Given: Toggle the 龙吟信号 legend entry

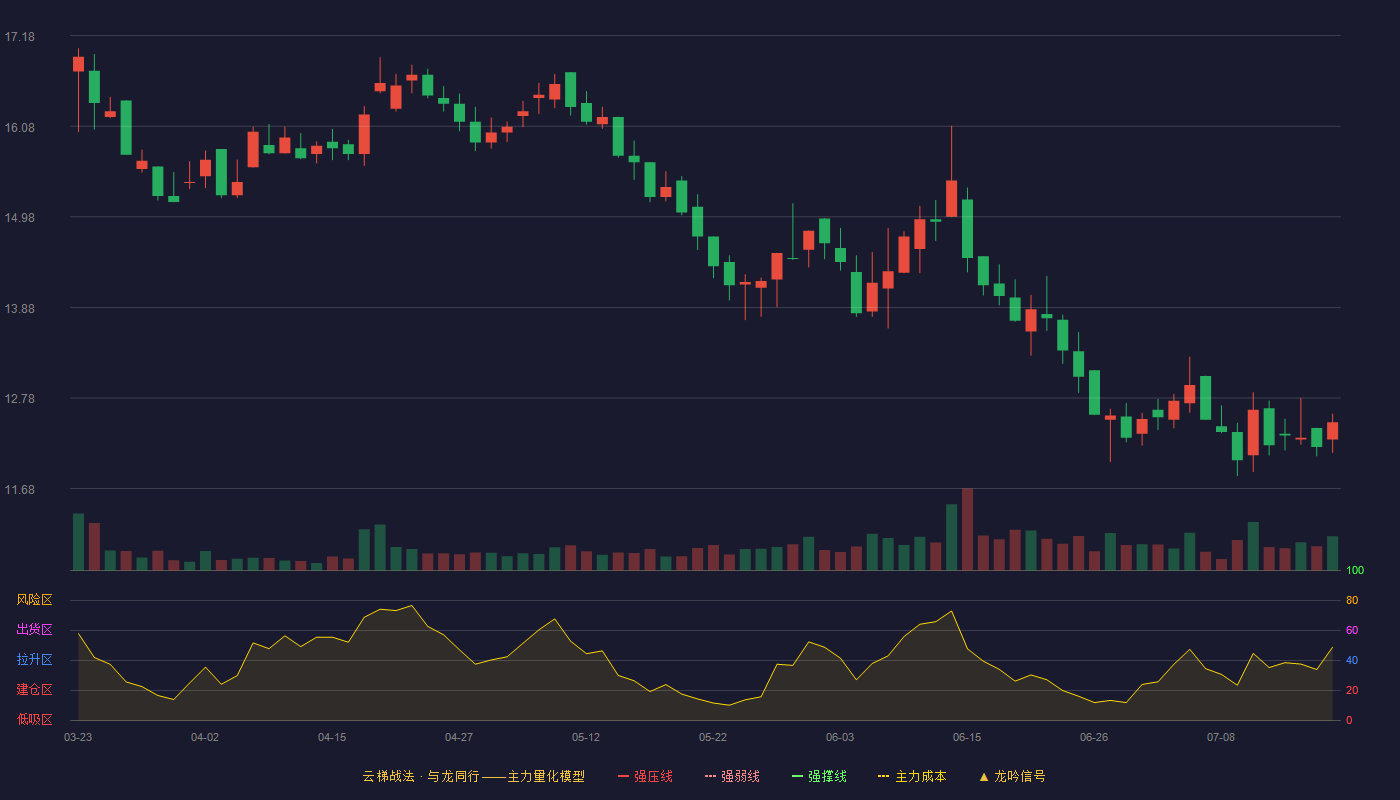Looking at the screenshot, I should pyautogui.click(x=1012, y=776).
